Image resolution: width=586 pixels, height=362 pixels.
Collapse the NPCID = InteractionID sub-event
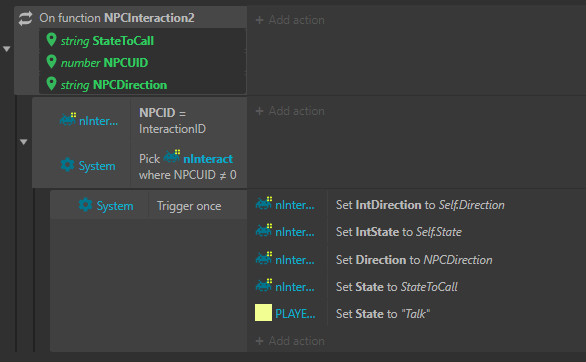[x=24, y=142]
